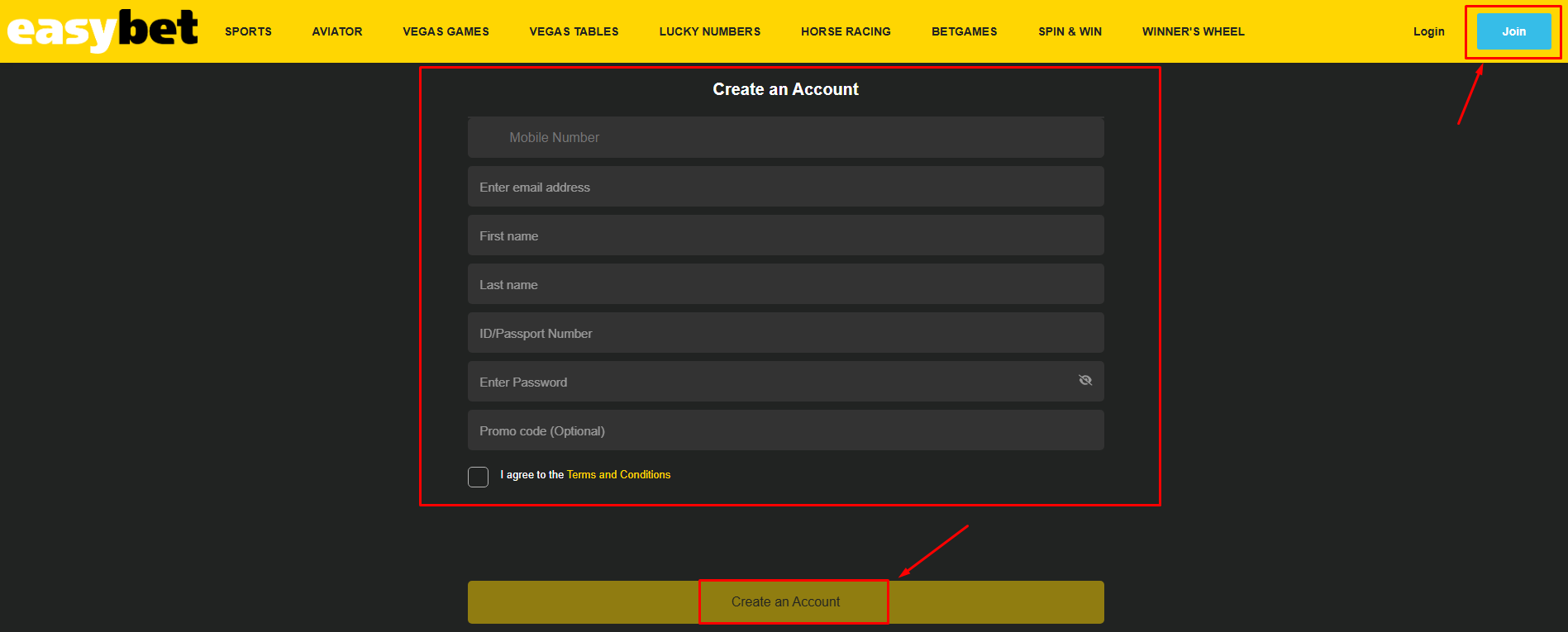The height and width of the screenshot is (632, 1568).
Task: Go to Winner's Wheel
Action: point(1193,31)
